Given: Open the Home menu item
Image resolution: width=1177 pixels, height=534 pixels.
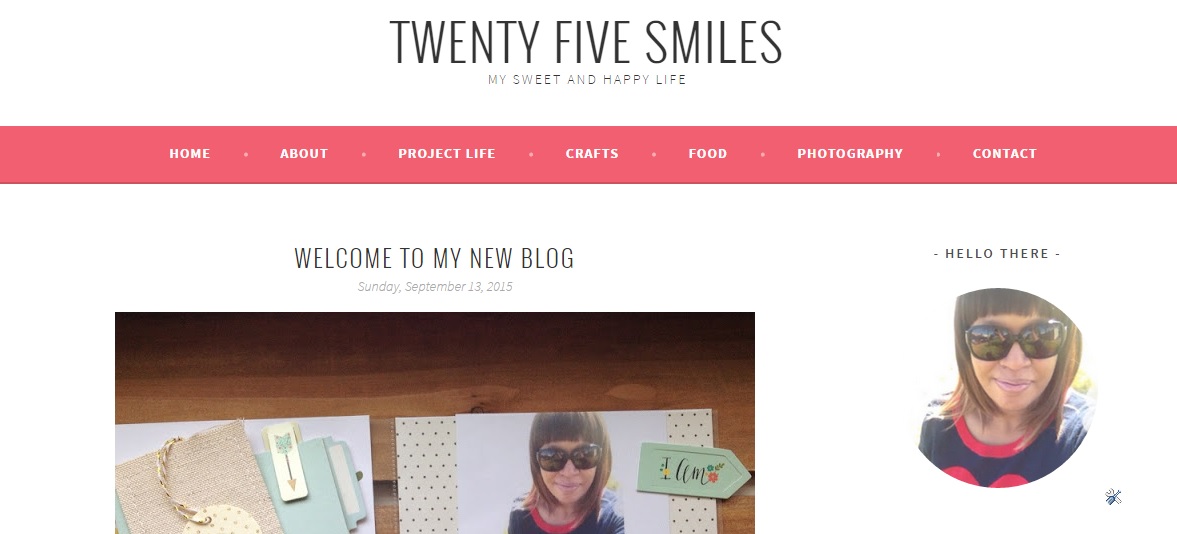Looking at the screenshot, I should click(x=189, y=153).
